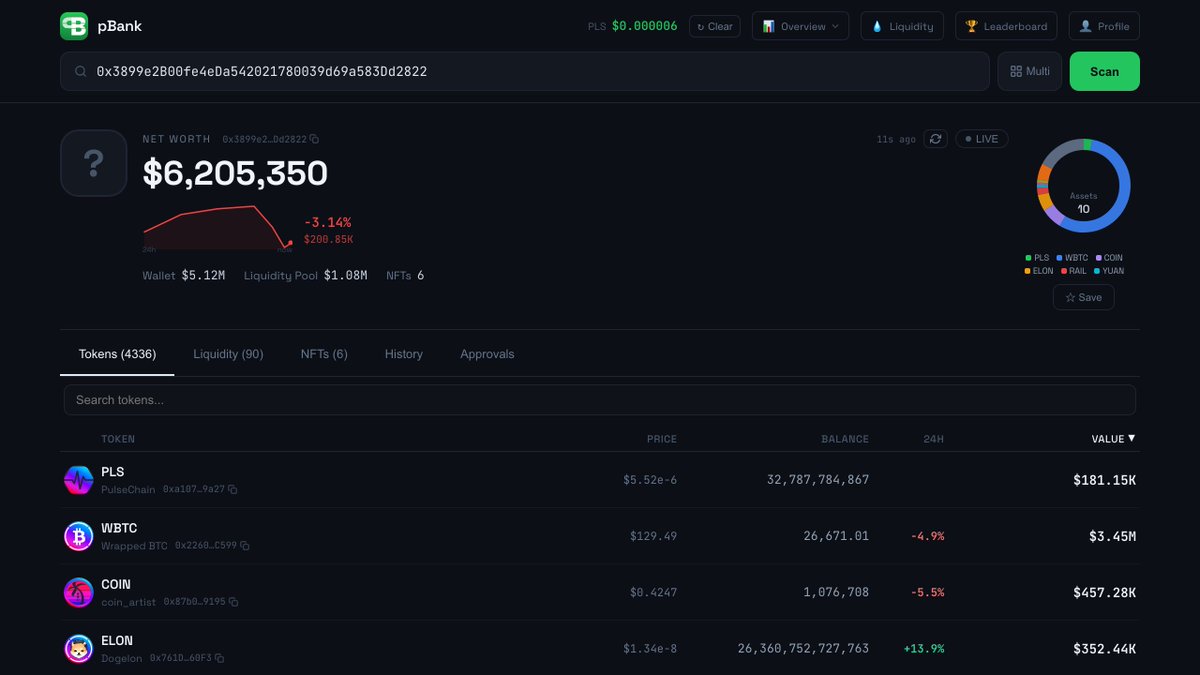
Task: Click the $3.45M WBTC value
Action: pyautogui.click(x=1112, y=536)
